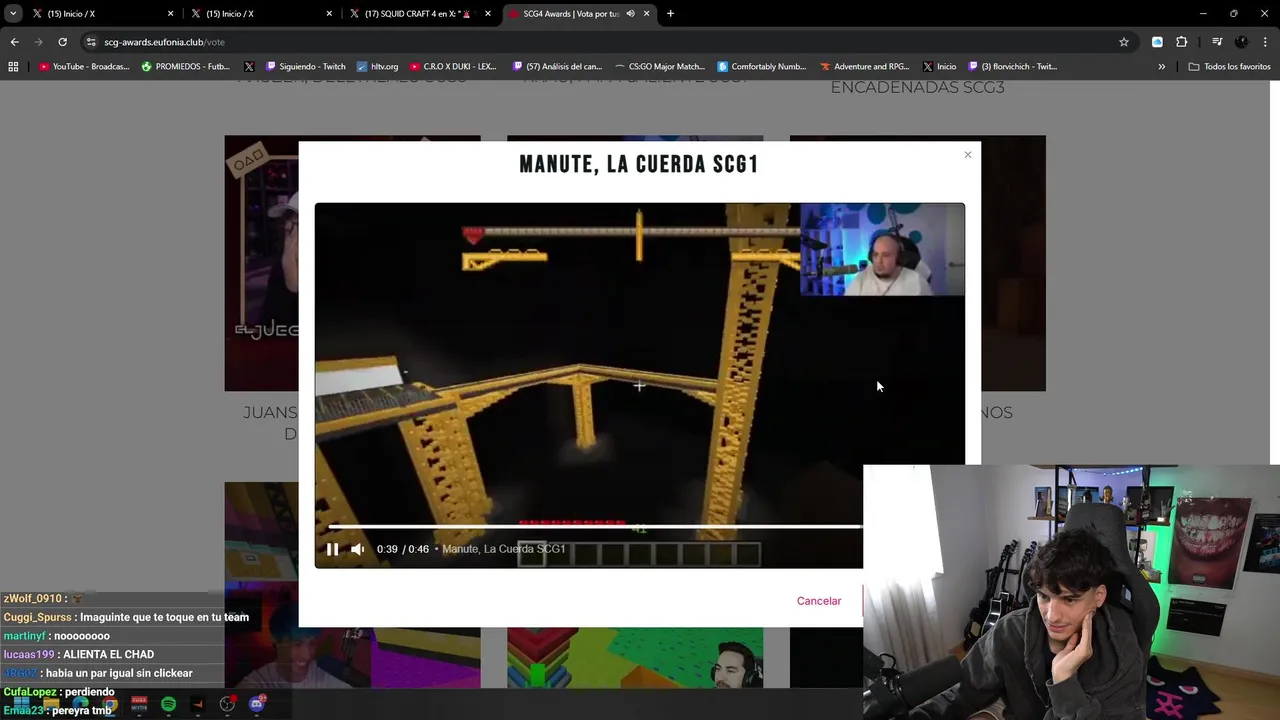Open the (57) Análisis del can... bookmark
Viewport: 1280px width, 720px height.
click(x=557, y=67)
